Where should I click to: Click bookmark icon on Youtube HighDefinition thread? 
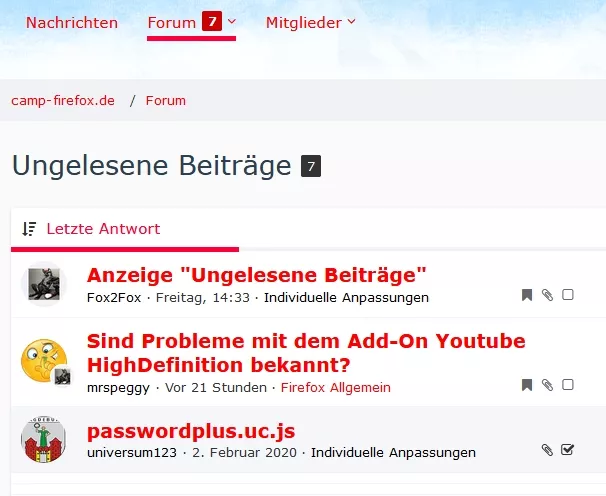527,385
